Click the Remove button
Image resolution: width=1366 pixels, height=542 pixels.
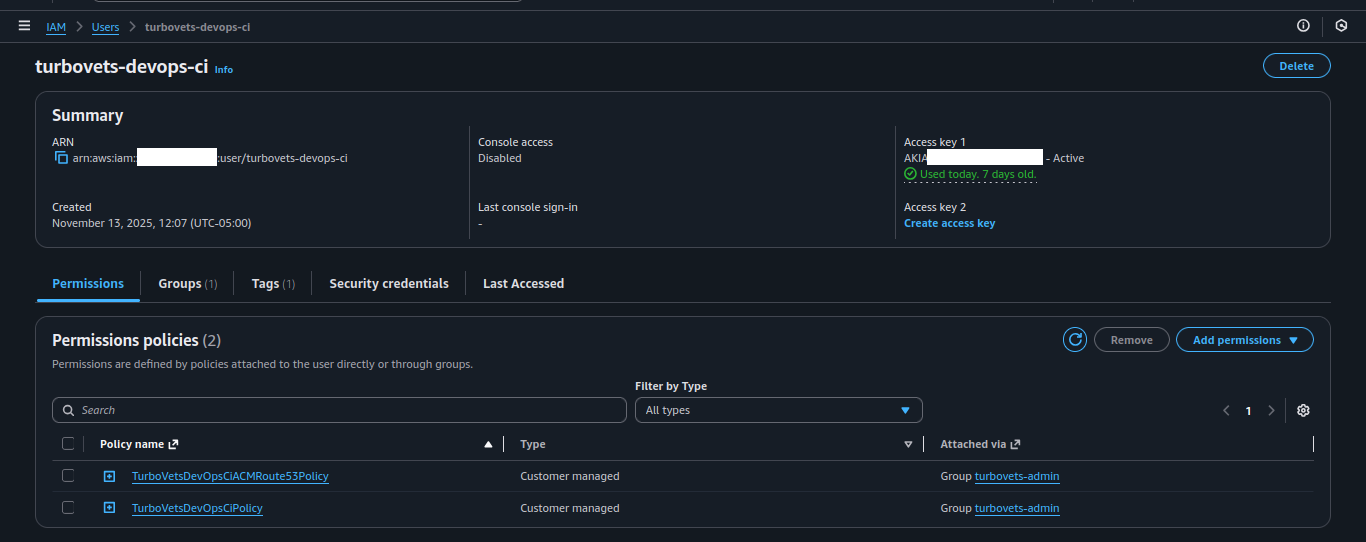click(x=1132, y=340)
